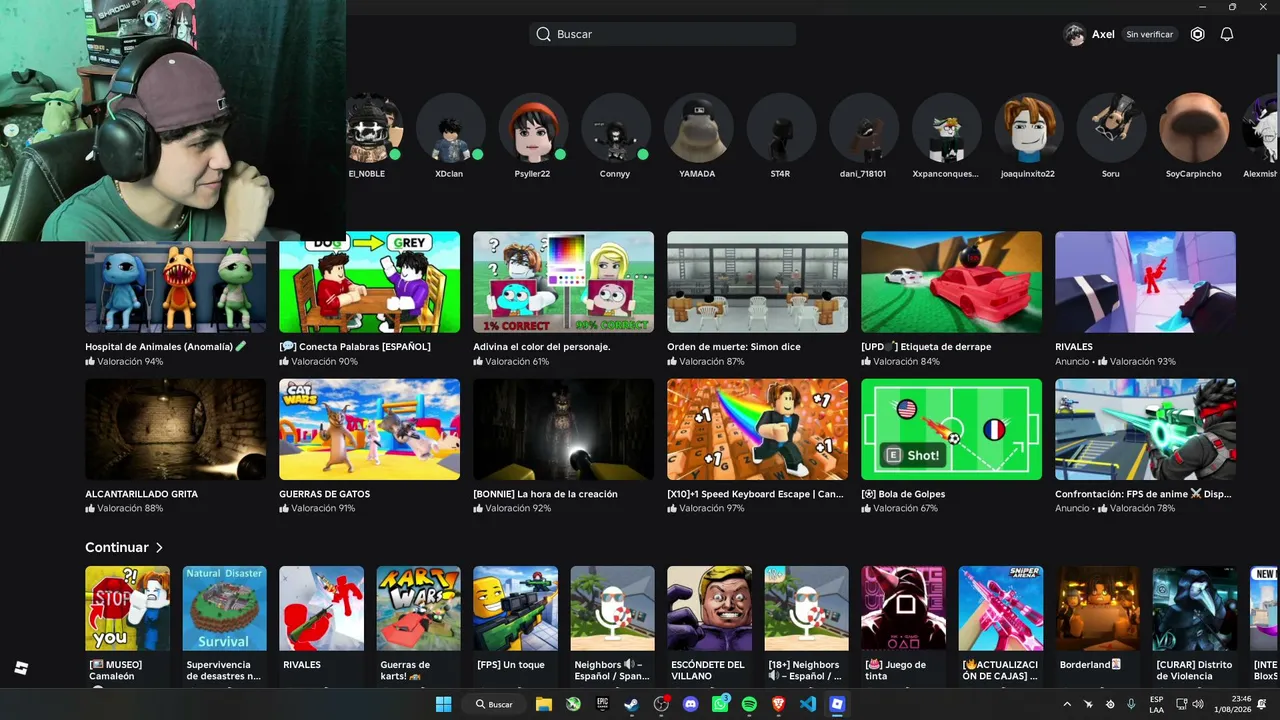
Task: Open Steam from the taskbar
Action: (x=632, y=704)
